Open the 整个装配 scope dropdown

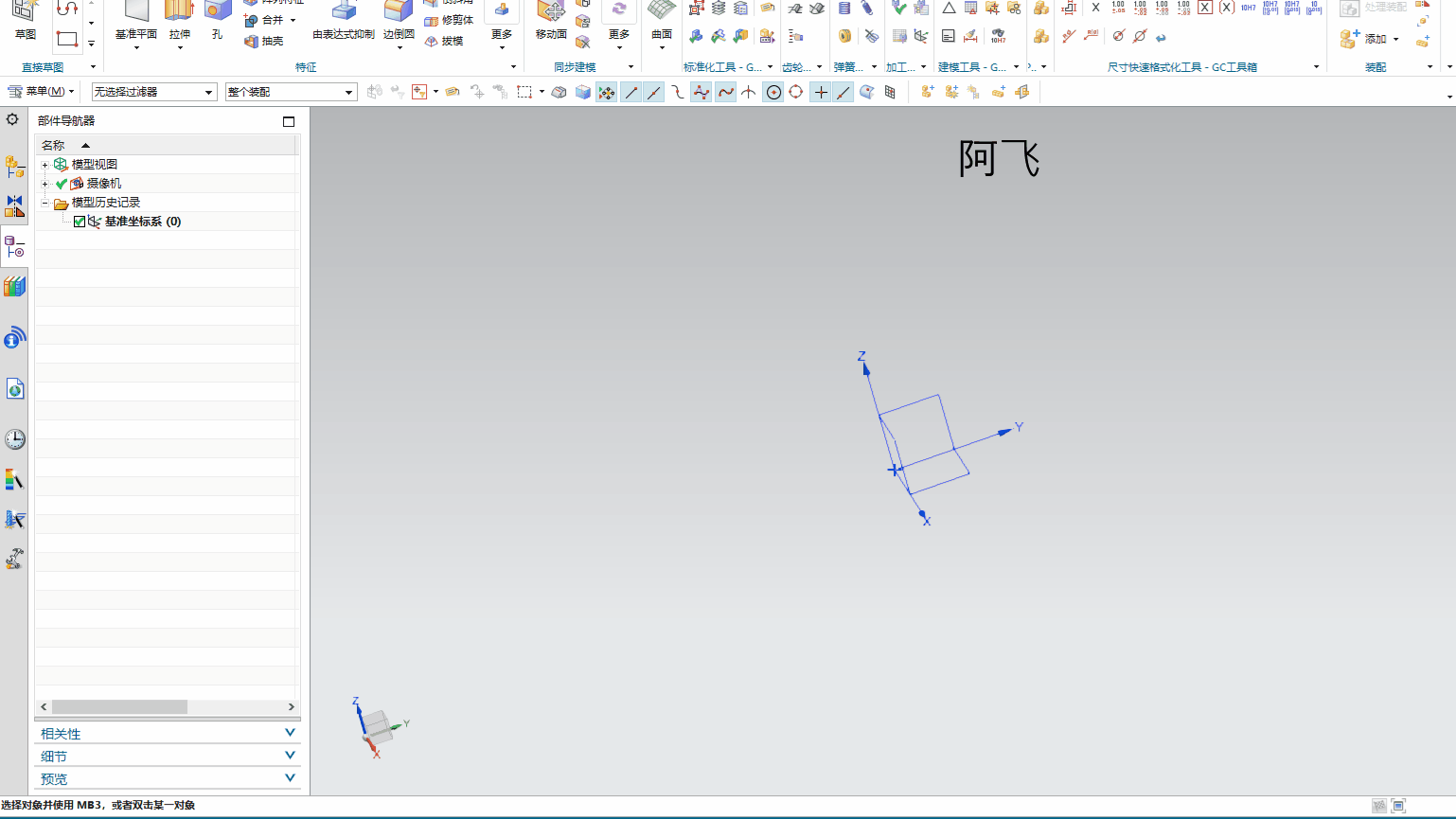point(348,92)
